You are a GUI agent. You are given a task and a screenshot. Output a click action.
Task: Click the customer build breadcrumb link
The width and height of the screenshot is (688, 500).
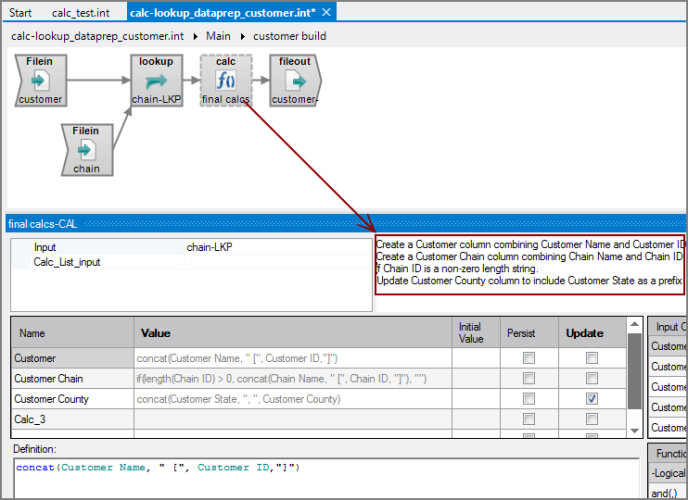(289, 36)
